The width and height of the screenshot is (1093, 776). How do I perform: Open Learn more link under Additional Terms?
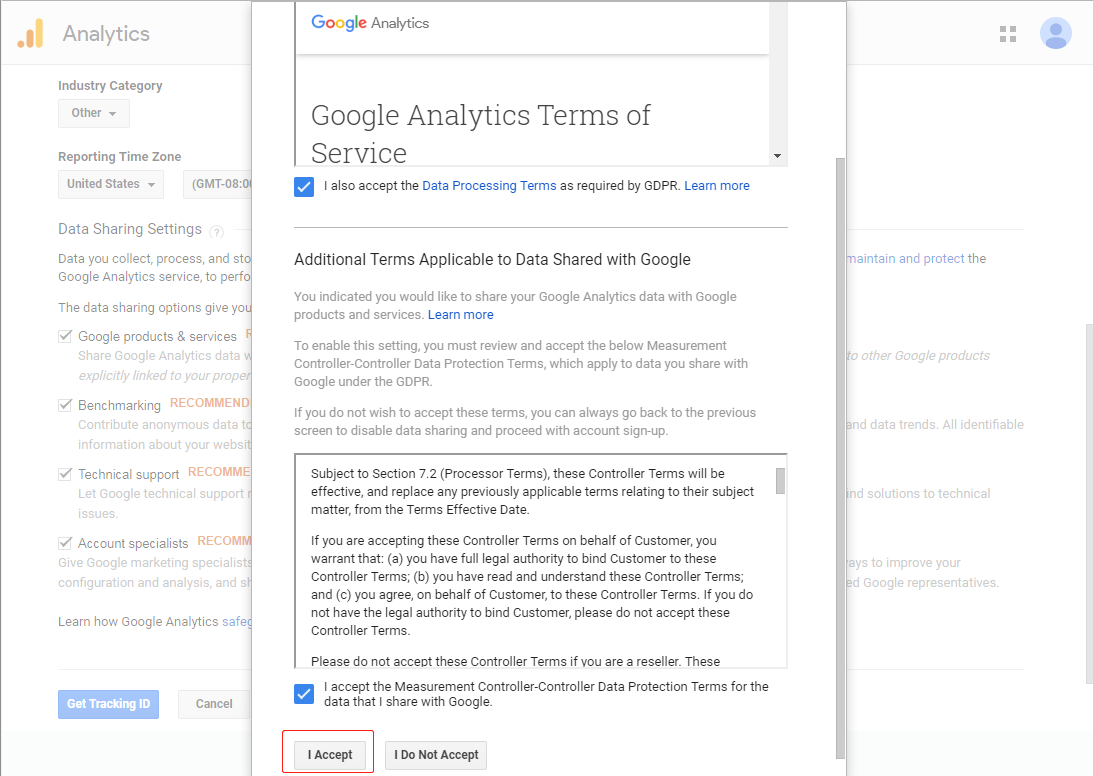(460, 314)
